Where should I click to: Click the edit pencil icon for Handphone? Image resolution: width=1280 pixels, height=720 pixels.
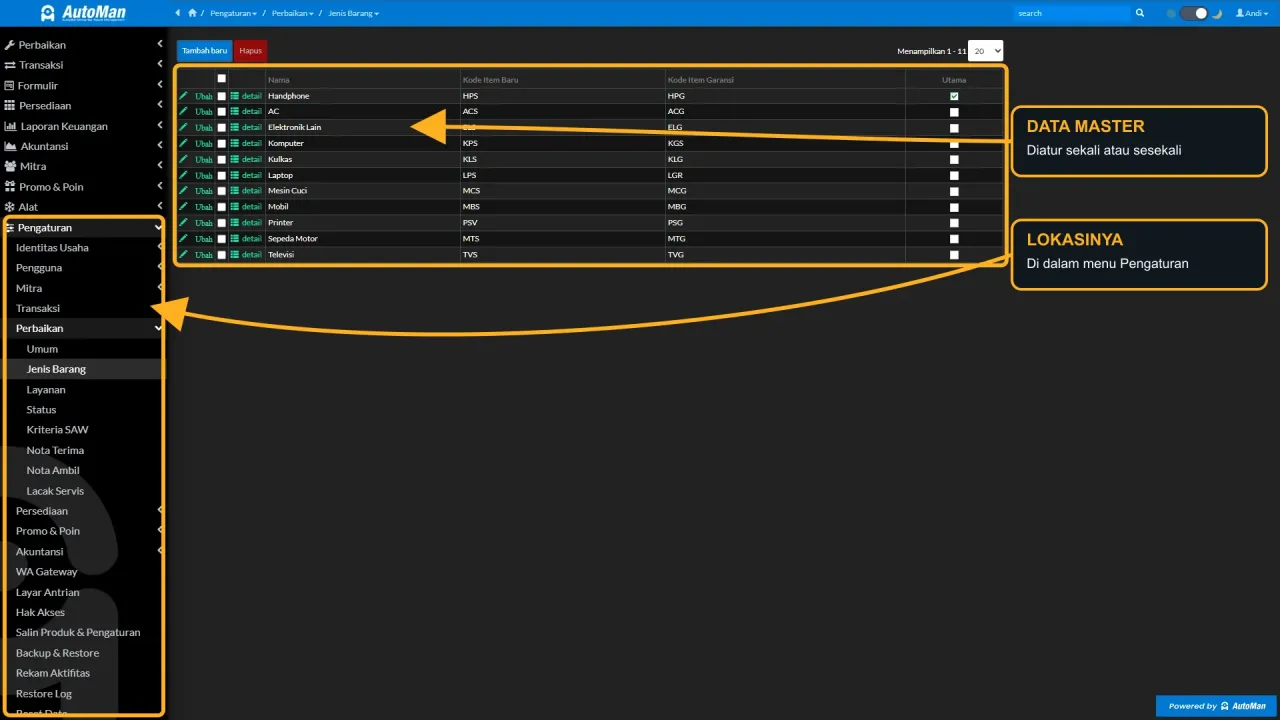pyautogui.click(x=183, y=96)
